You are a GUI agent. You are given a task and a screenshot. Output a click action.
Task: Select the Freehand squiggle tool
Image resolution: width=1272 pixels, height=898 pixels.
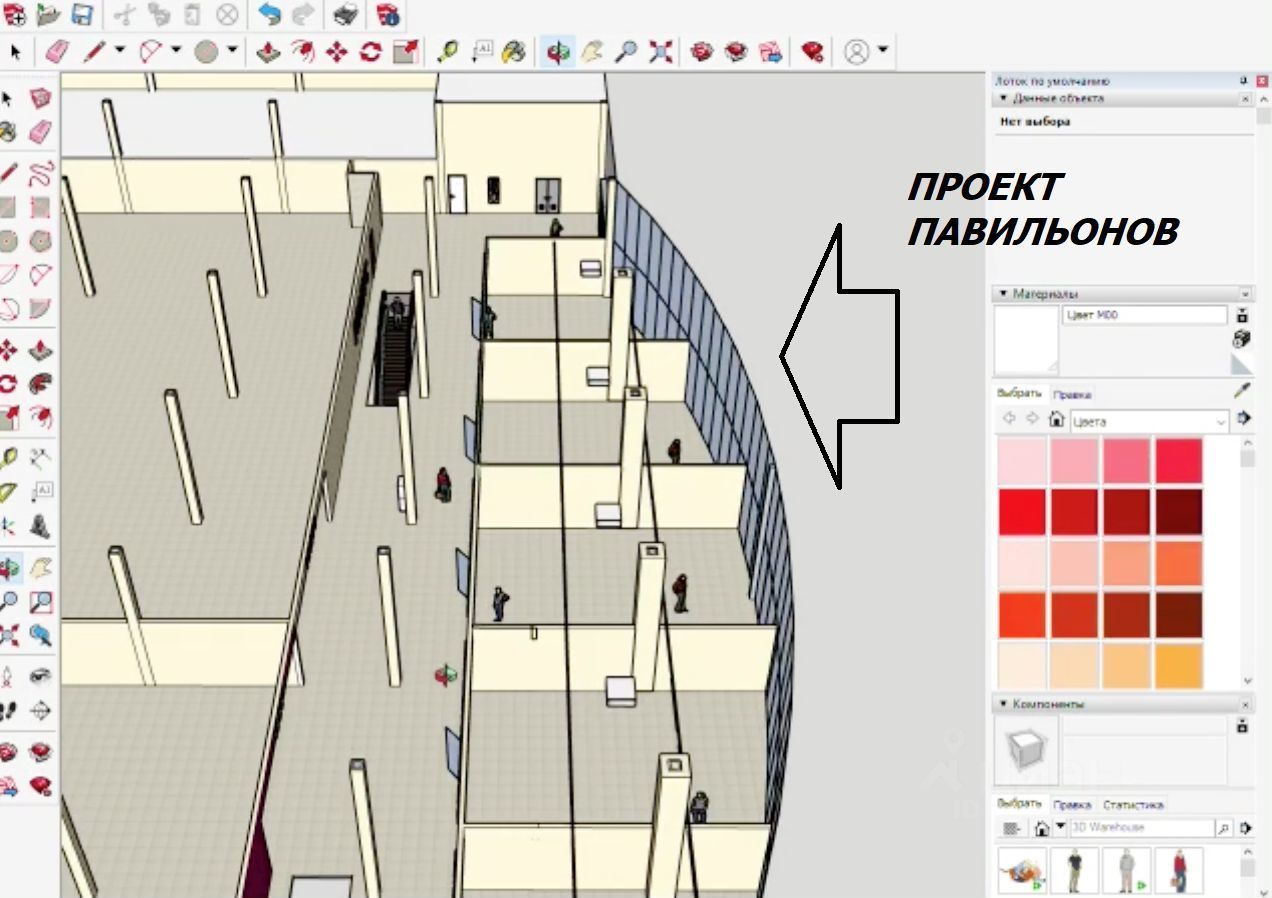pyautogui.click(x=40, y=174)
